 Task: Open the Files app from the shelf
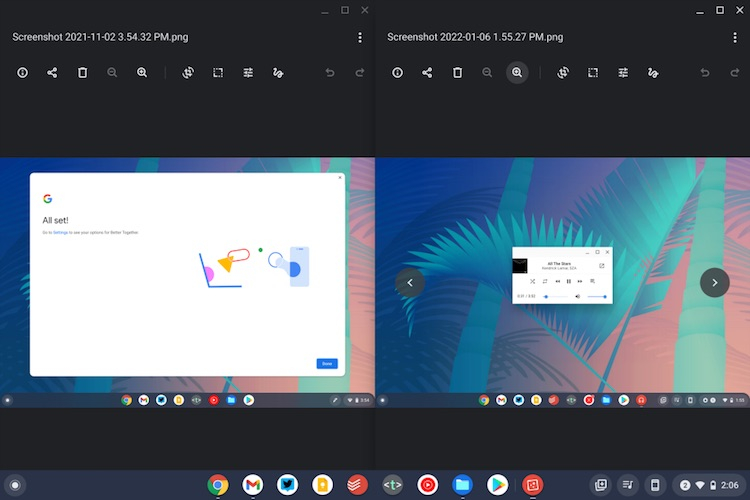coord(462,485)
